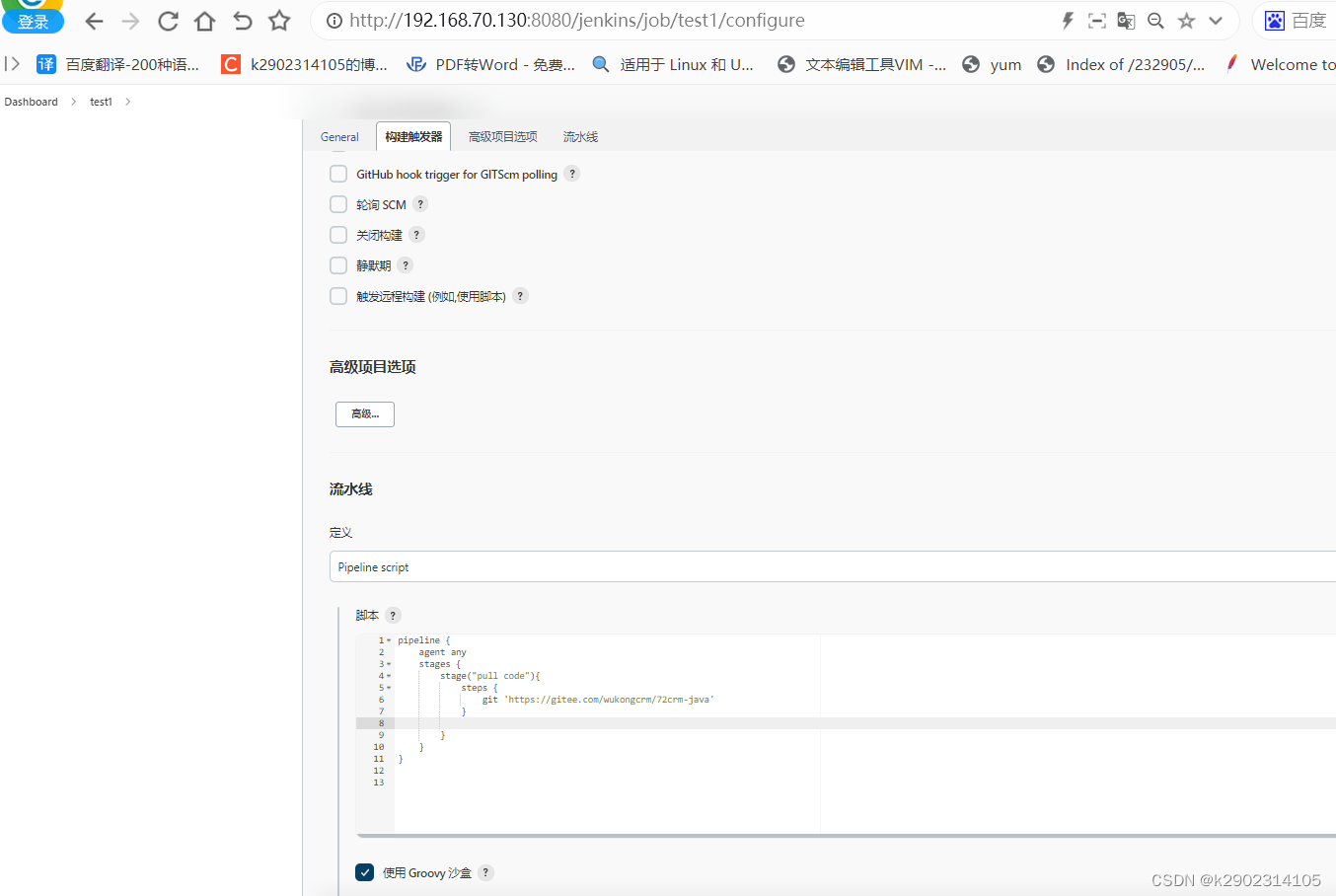This screenshot has height=896, width=1336.
Task: Collapse code fold arrow on line 4
Action: click(x=389, y=676)
